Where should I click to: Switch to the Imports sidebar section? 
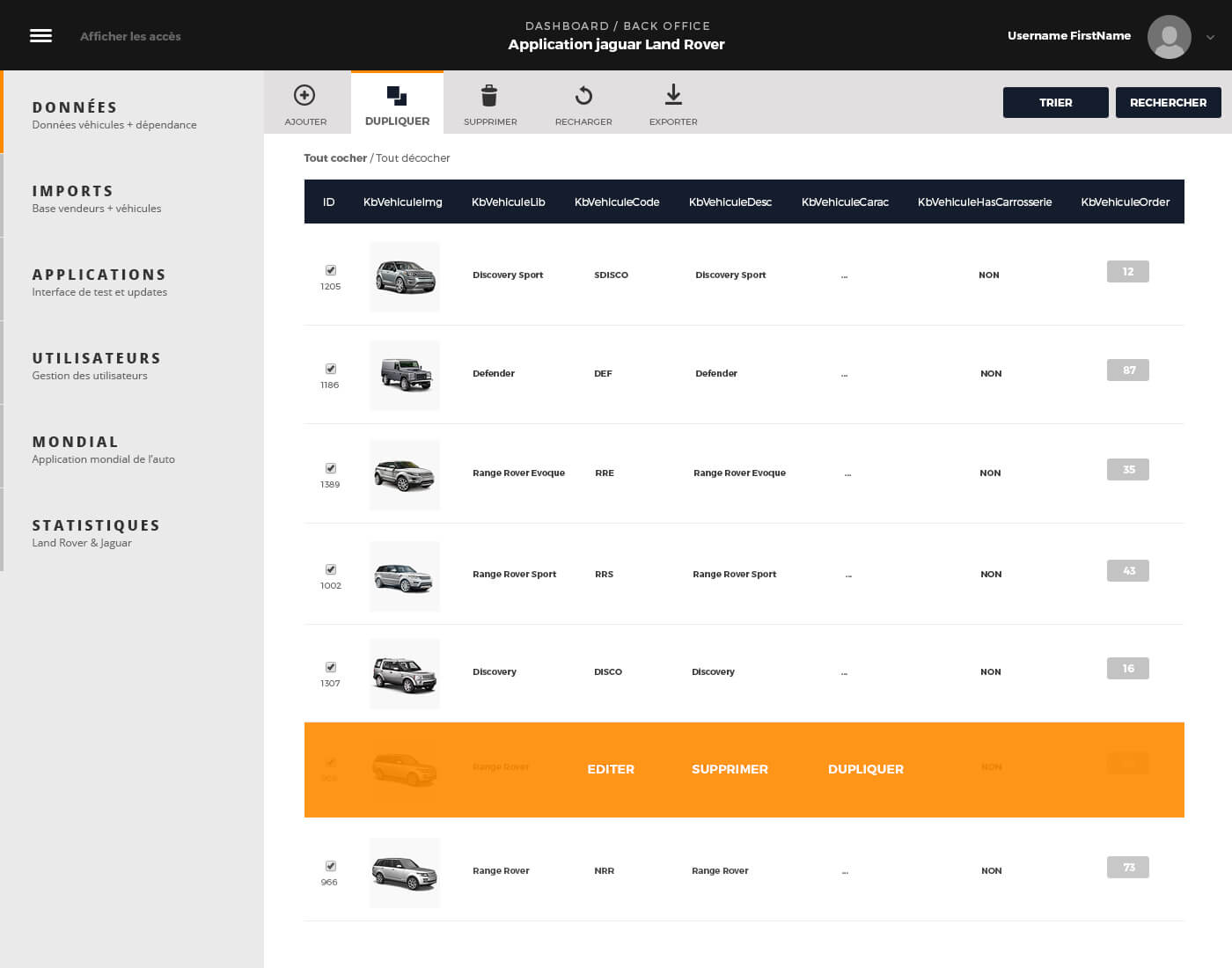[72, 190]
